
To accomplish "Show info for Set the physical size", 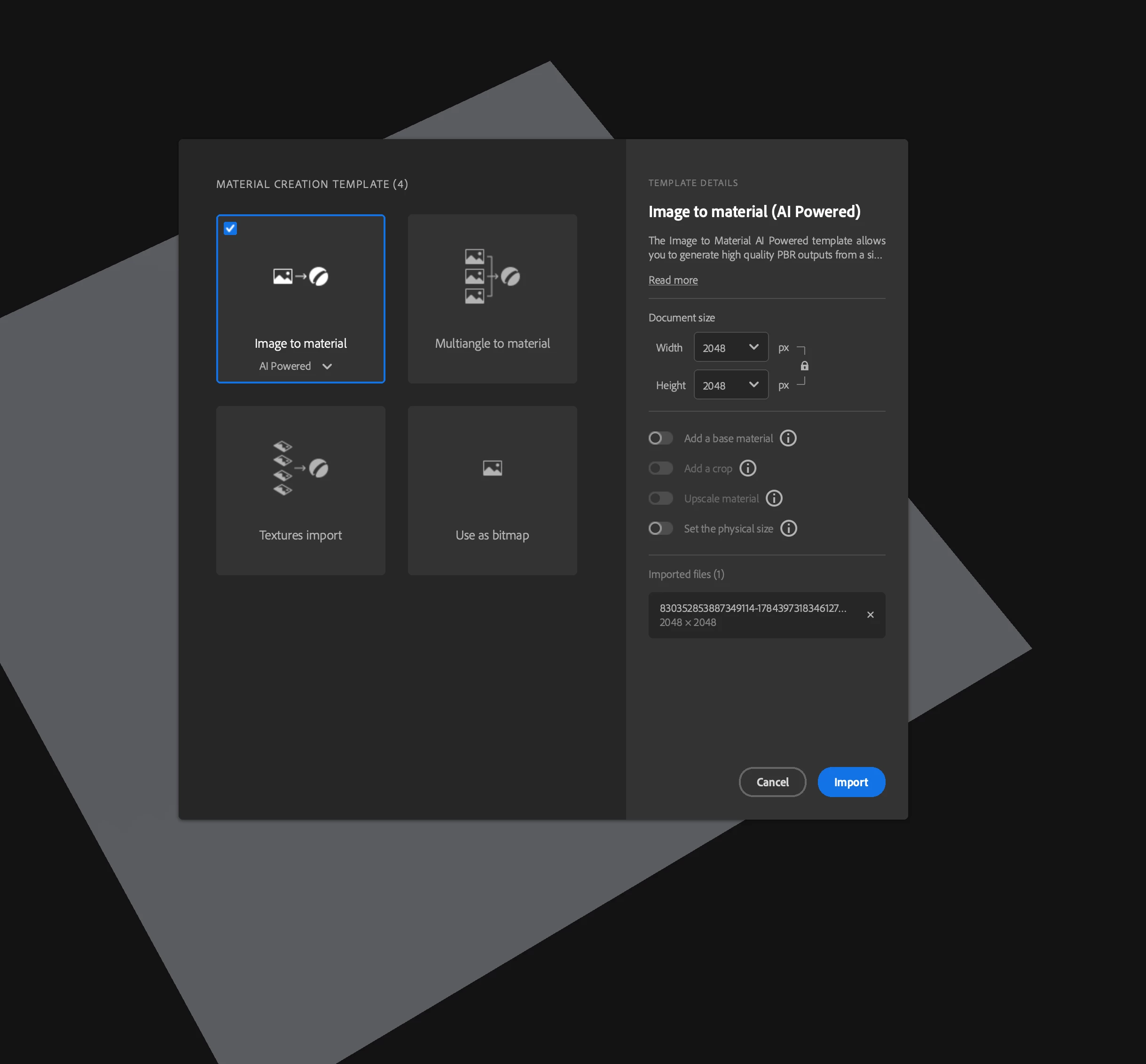I will pos(788,528).
